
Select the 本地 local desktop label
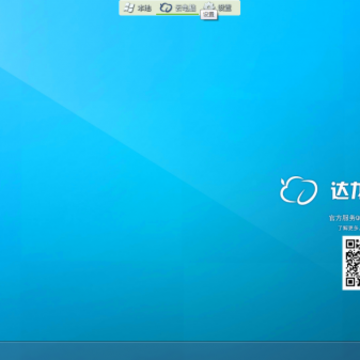(x=144, y=8)
